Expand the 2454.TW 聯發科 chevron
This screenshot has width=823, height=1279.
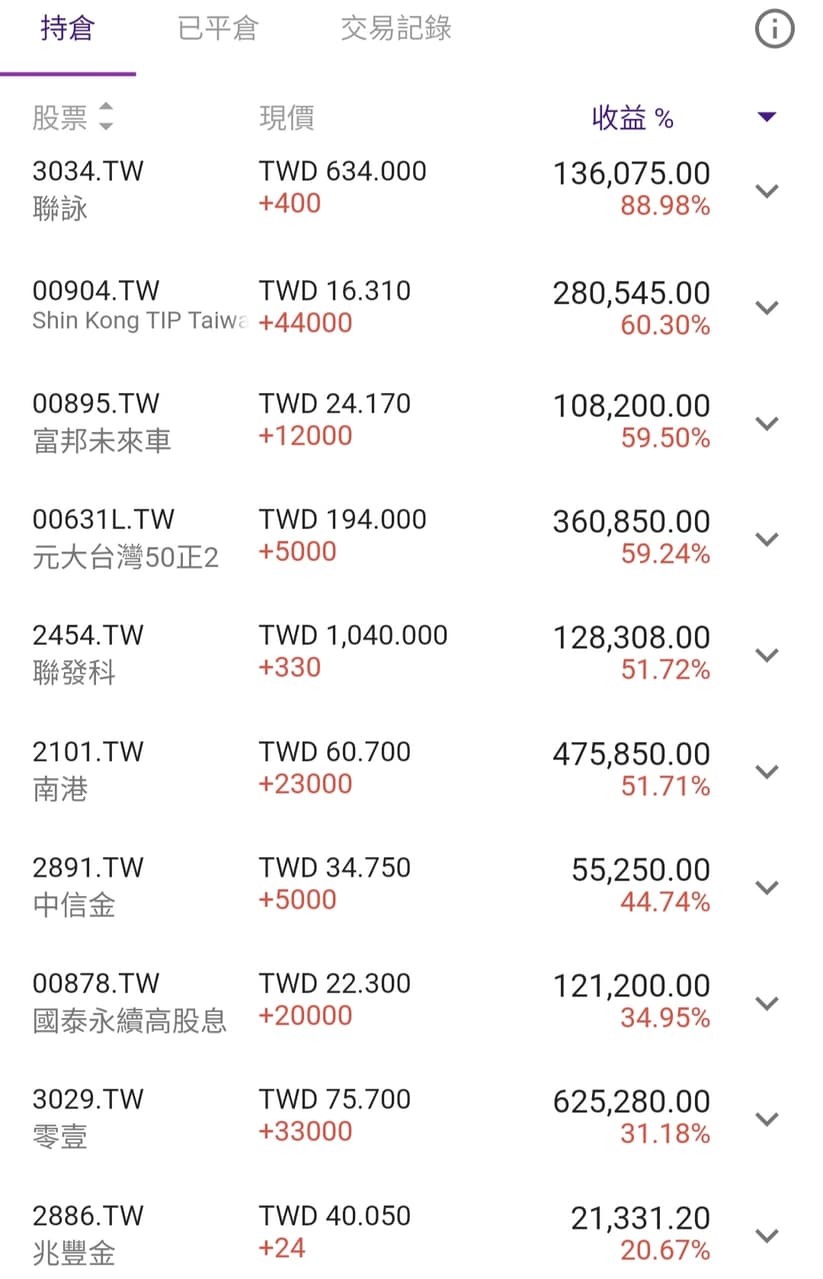click(766, 655)
